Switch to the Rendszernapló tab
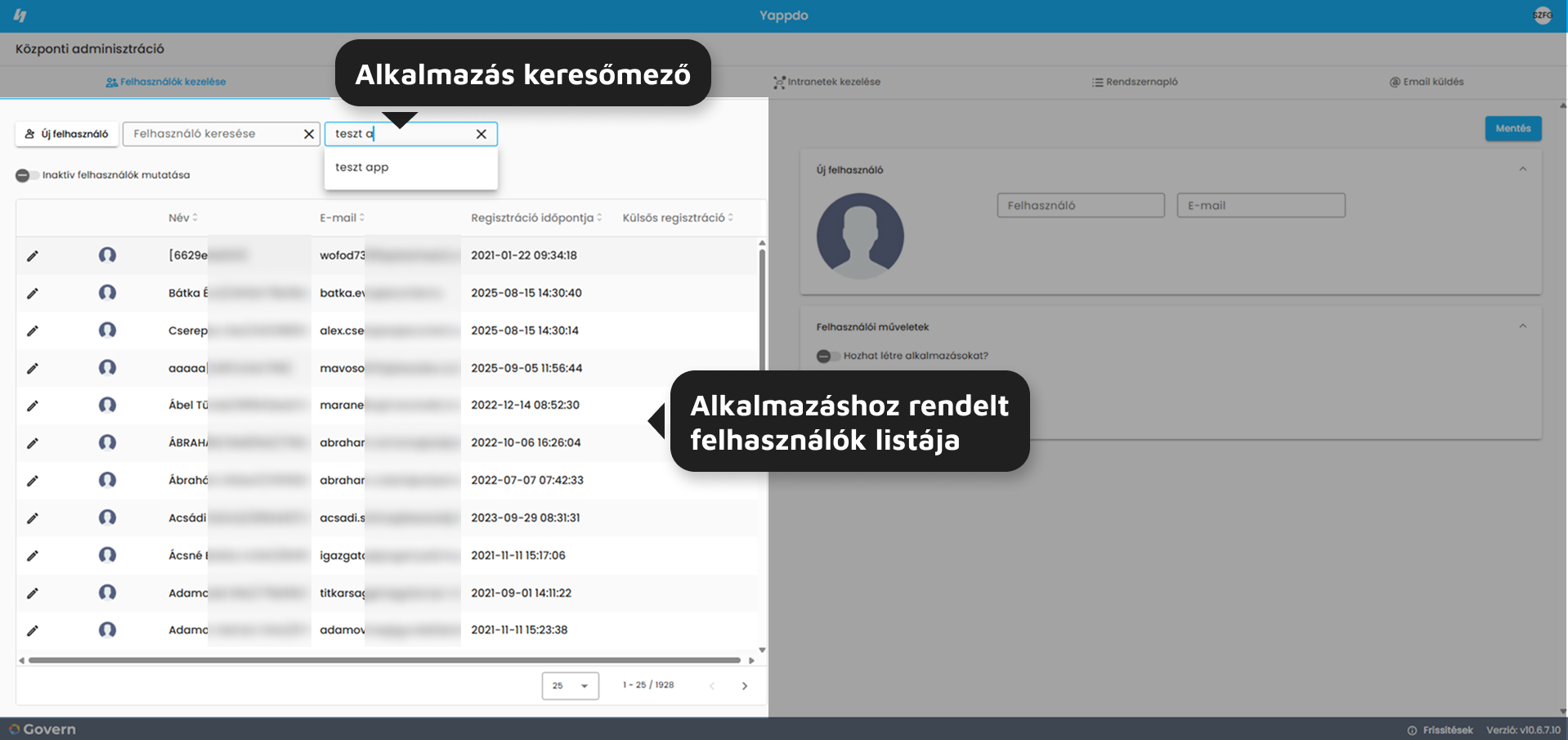 tap(1135, 82)
